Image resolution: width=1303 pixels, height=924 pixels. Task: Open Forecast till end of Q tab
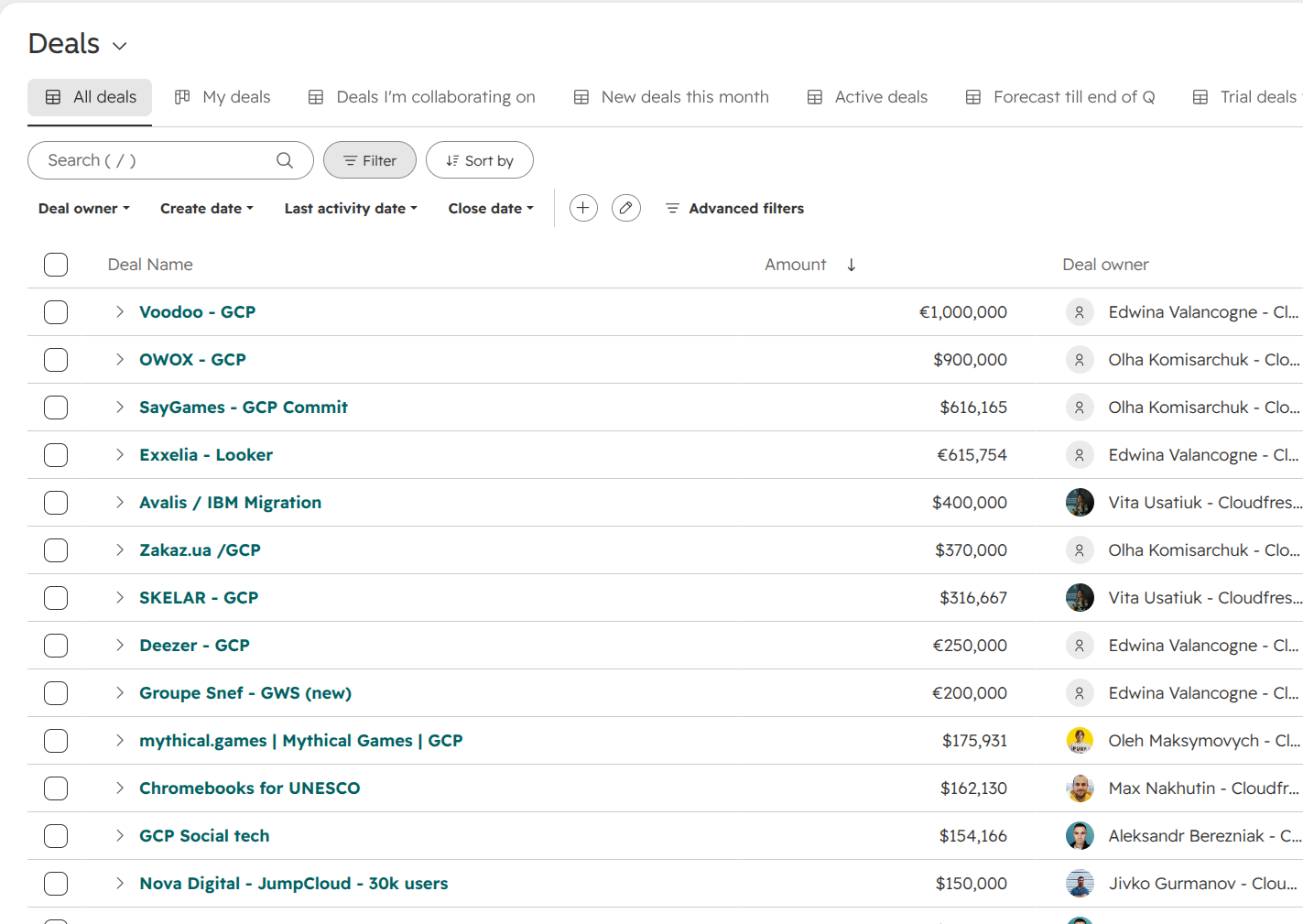[1060, 97]
